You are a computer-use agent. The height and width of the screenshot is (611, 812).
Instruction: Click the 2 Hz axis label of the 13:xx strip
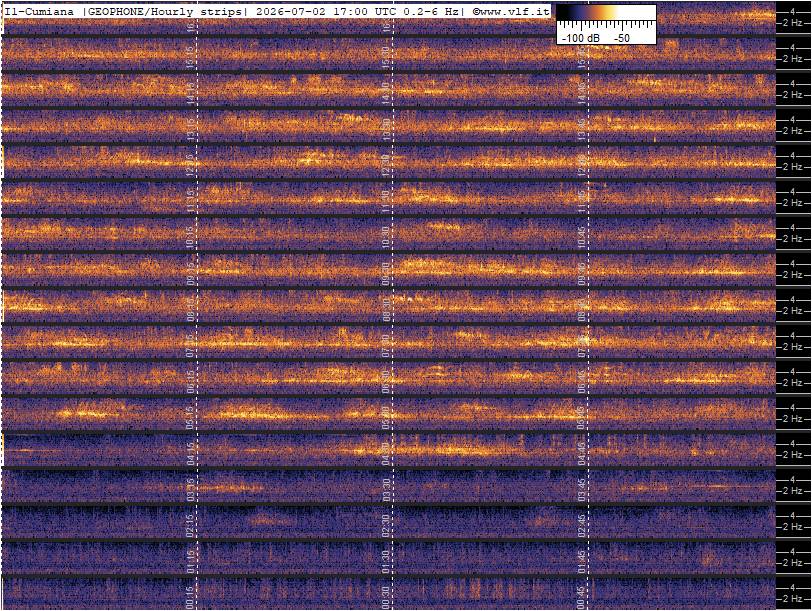(x=793, y=131)
